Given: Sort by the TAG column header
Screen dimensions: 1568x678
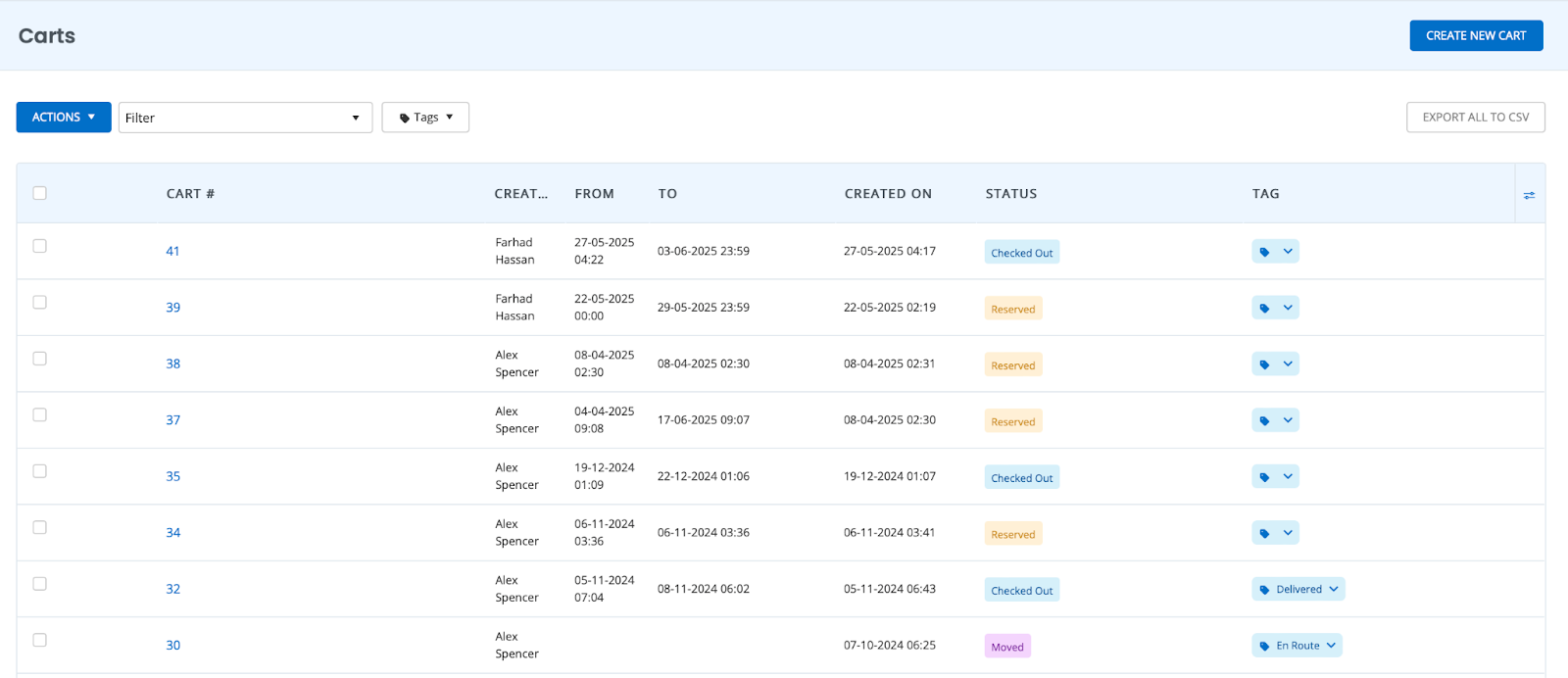Looking at the screenshot, I should [x=1266, y=194].
